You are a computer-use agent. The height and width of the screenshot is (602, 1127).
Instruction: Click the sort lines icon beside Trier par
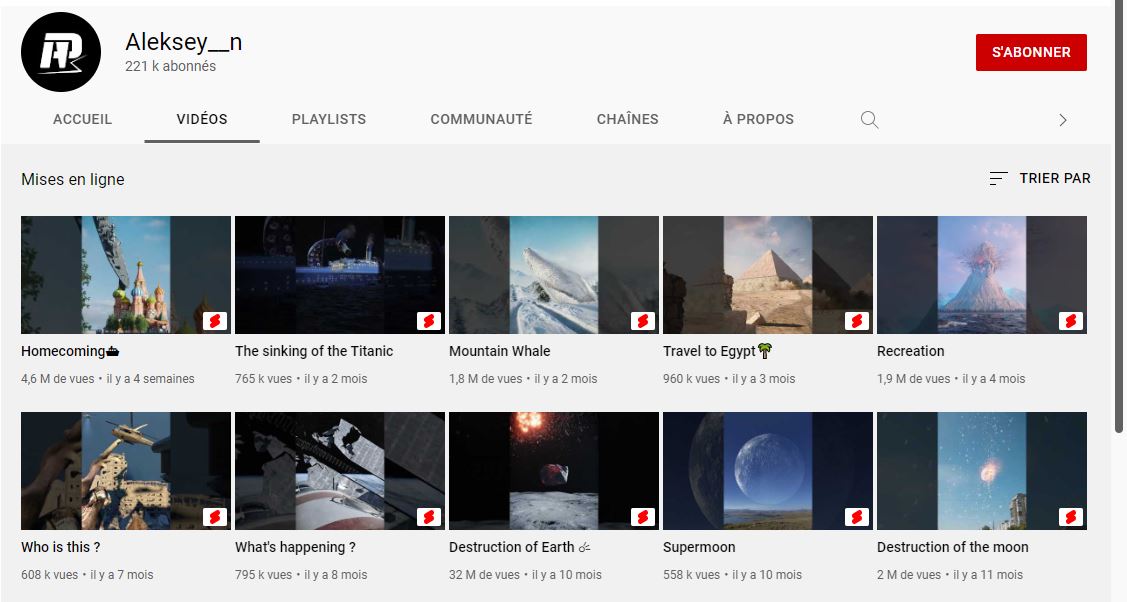998,179
